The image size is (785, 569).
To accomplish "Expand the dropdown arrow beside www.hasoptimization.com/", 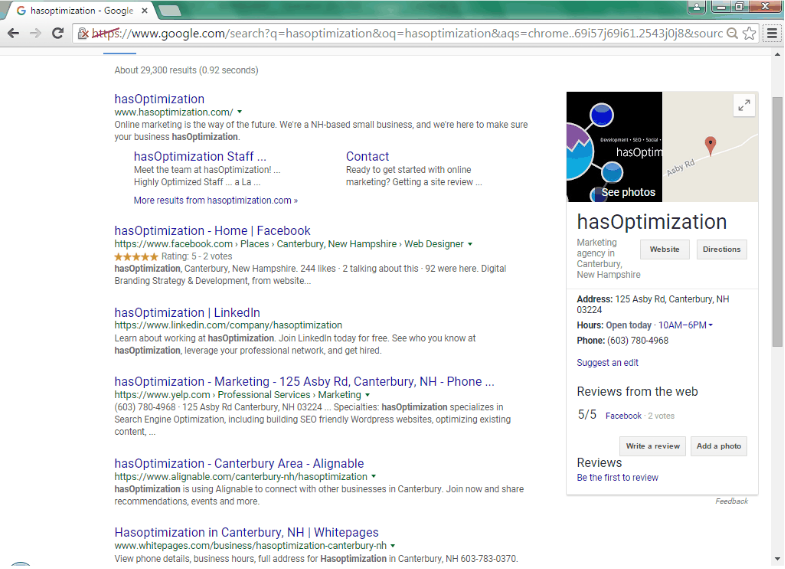I will pos(239,112).
